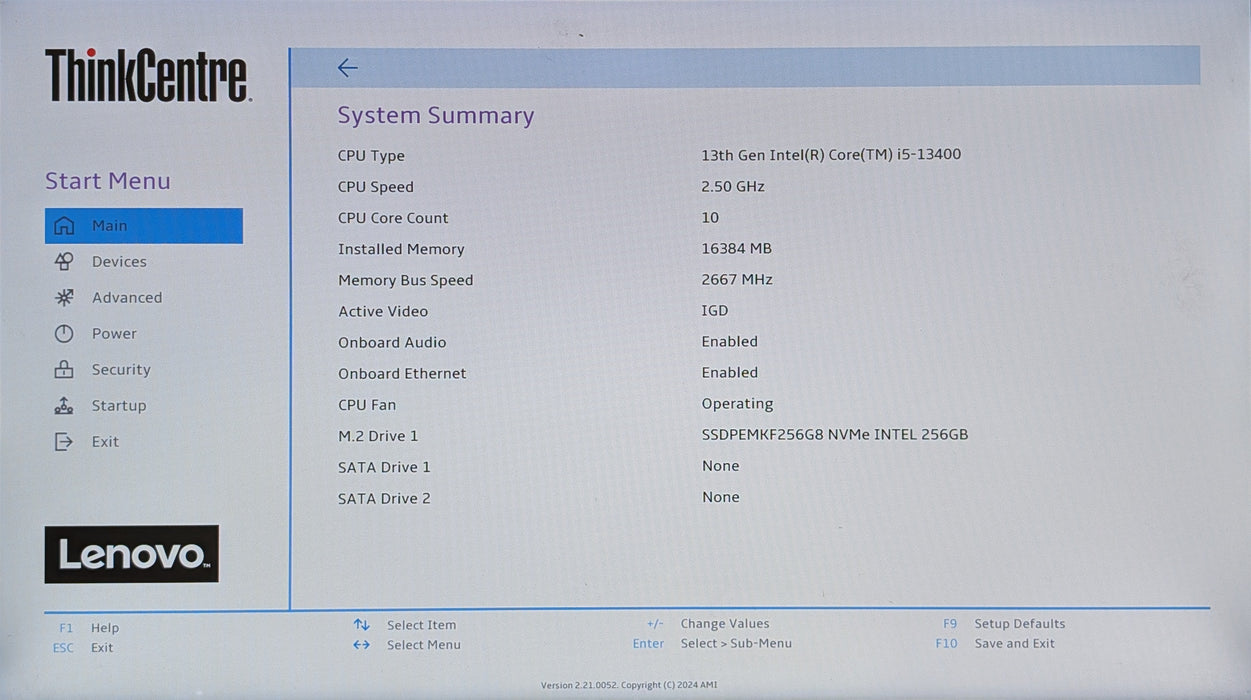Image resolution: width=1251 pixels, height=700 pixels.
Task: Click the 2667 MHz value
Action: point(737,280)
